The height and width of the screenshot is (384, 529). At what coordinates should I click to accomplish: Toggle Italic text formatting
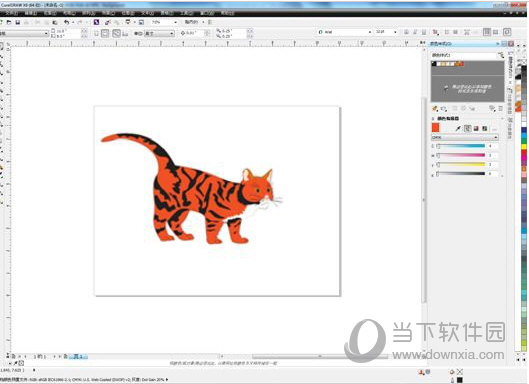coord(415,32)
